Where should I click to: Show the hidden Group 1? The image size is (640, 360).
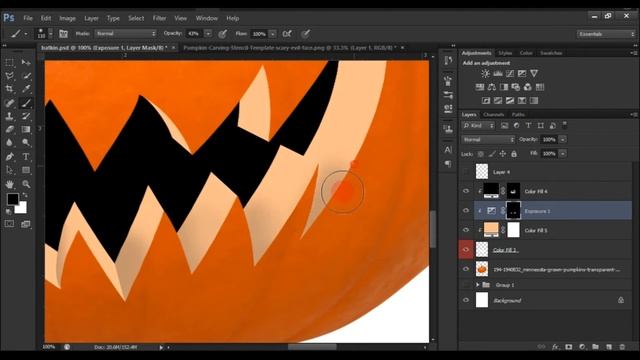click(x=466, y=284)
